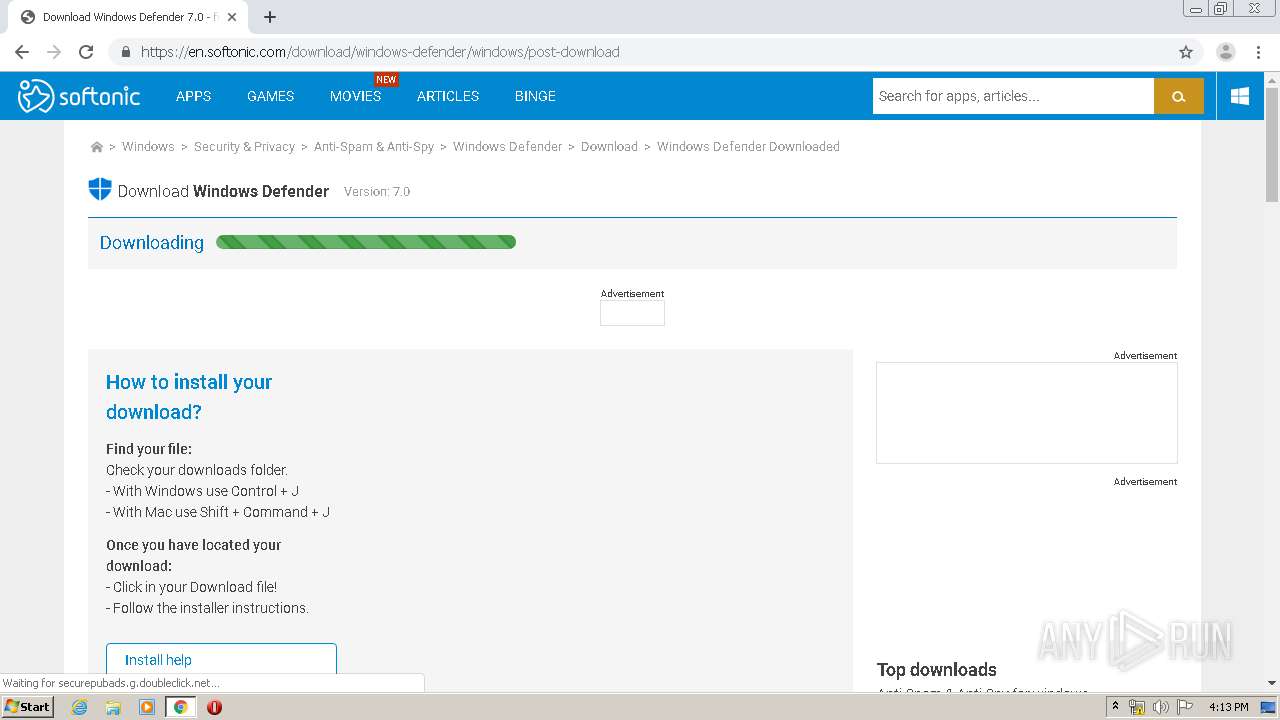This screenshot has height=720, width=1280.
Task: Click the Chrome back arrow
Action: tap(22, 52)
